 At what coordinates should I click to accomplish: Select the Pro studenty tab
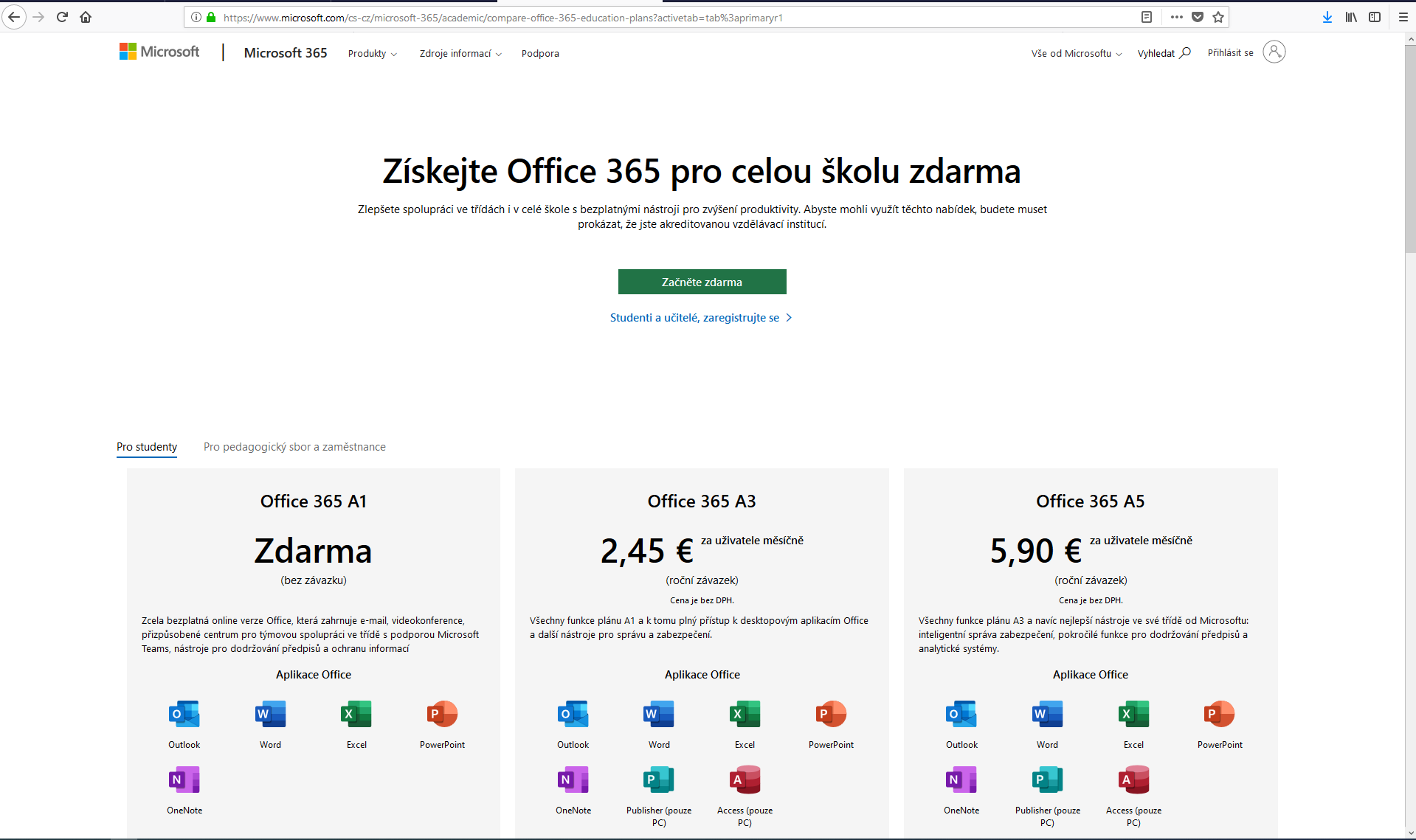pos(147,447)
